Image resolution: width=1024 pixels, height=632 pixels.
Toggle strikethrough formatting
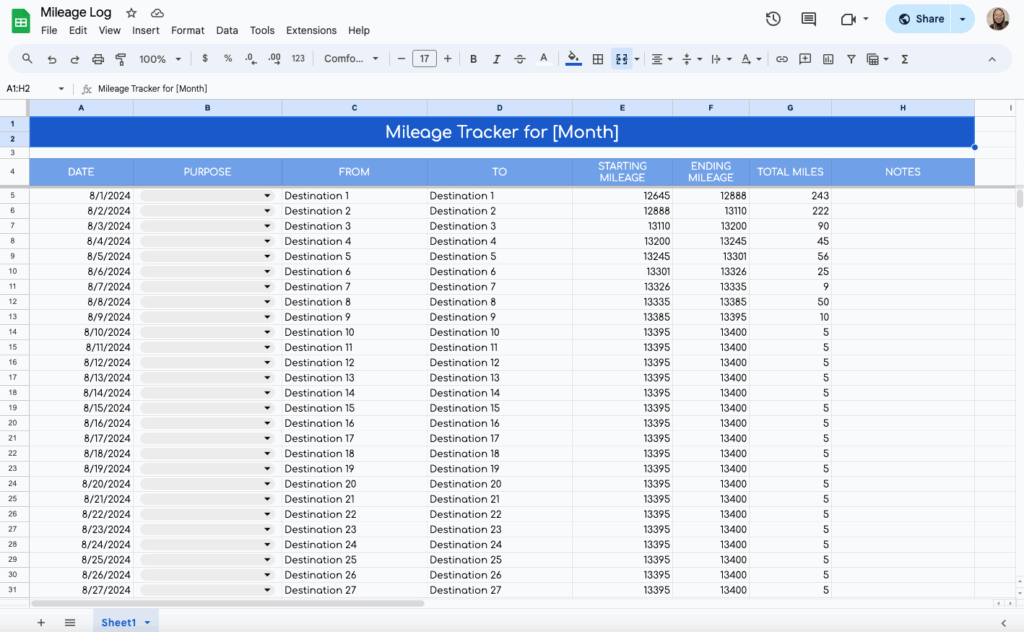(x=520, y=59)
